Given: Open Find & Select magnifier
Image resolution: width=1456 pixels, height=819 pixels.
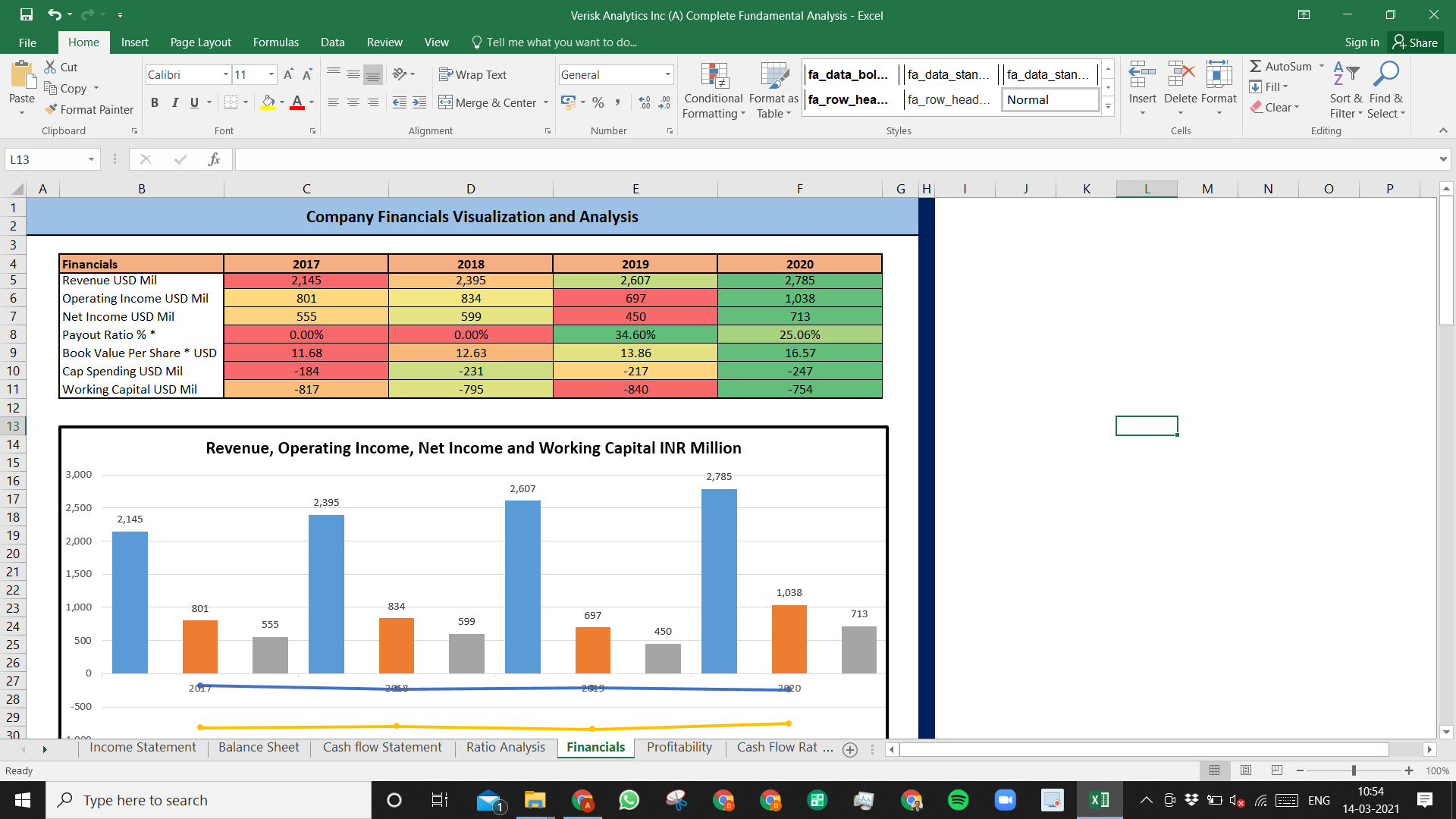Looking at the screenshot, I should click(x=1386, y=89).
